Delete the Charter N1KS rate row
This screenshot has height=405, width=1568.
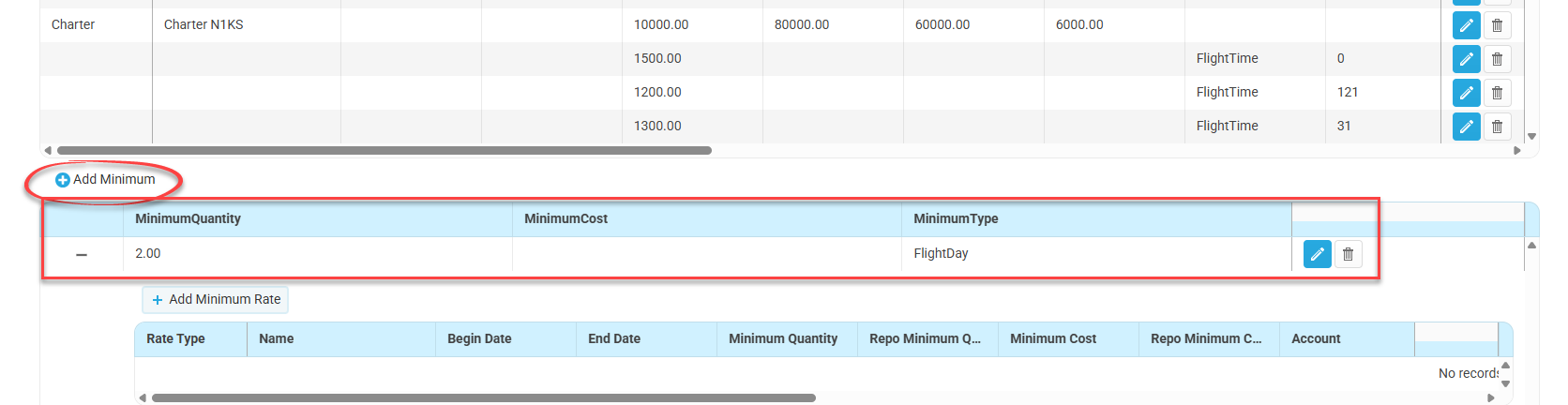[1497, 25]
